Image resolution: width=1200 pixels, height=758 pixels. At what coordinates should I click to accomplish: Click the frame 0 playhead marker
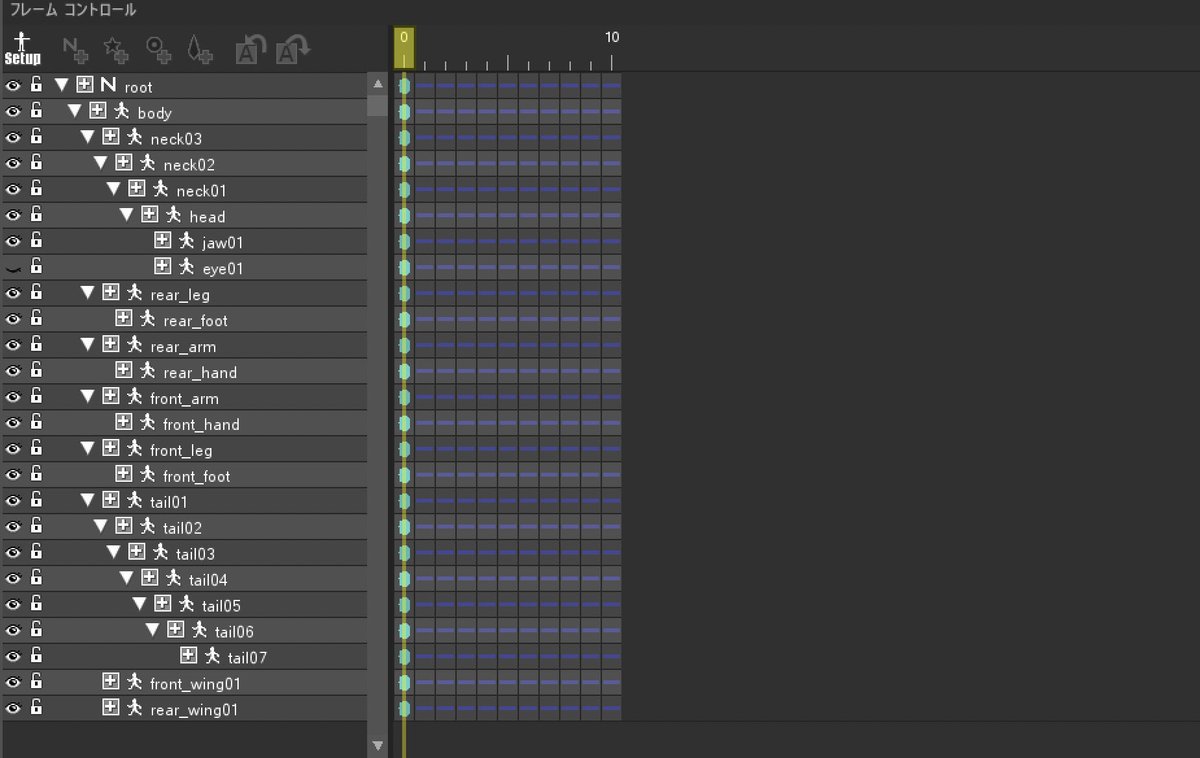pos(404,48)
